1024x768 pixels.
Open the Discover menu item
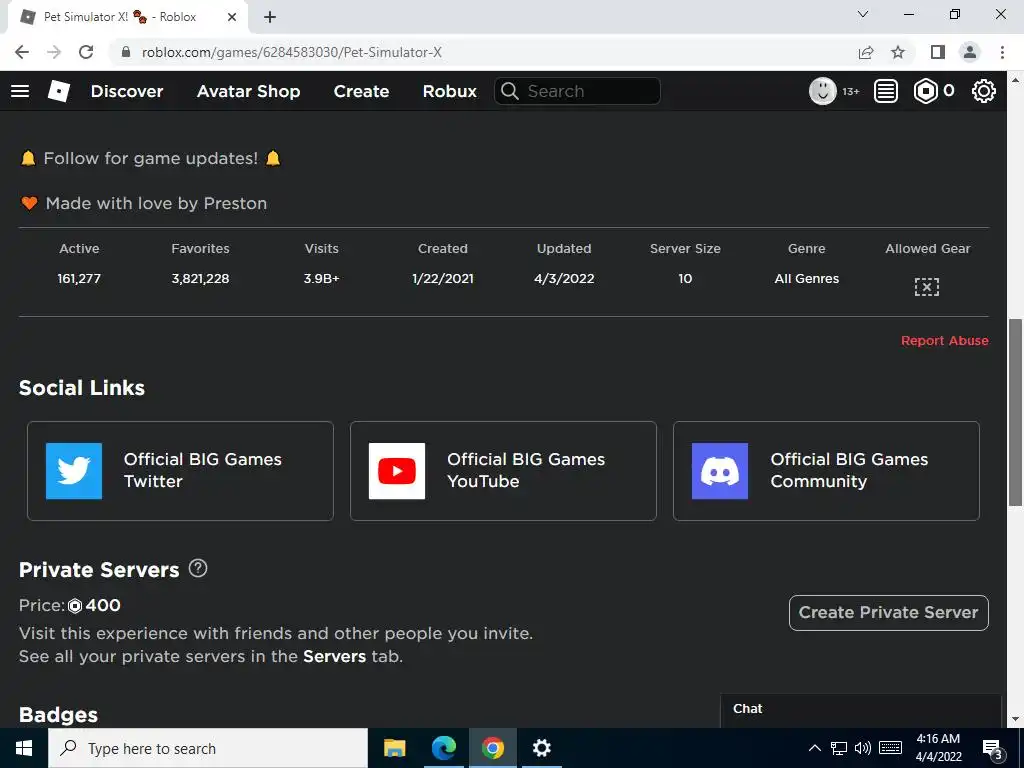tap(127, 91)
